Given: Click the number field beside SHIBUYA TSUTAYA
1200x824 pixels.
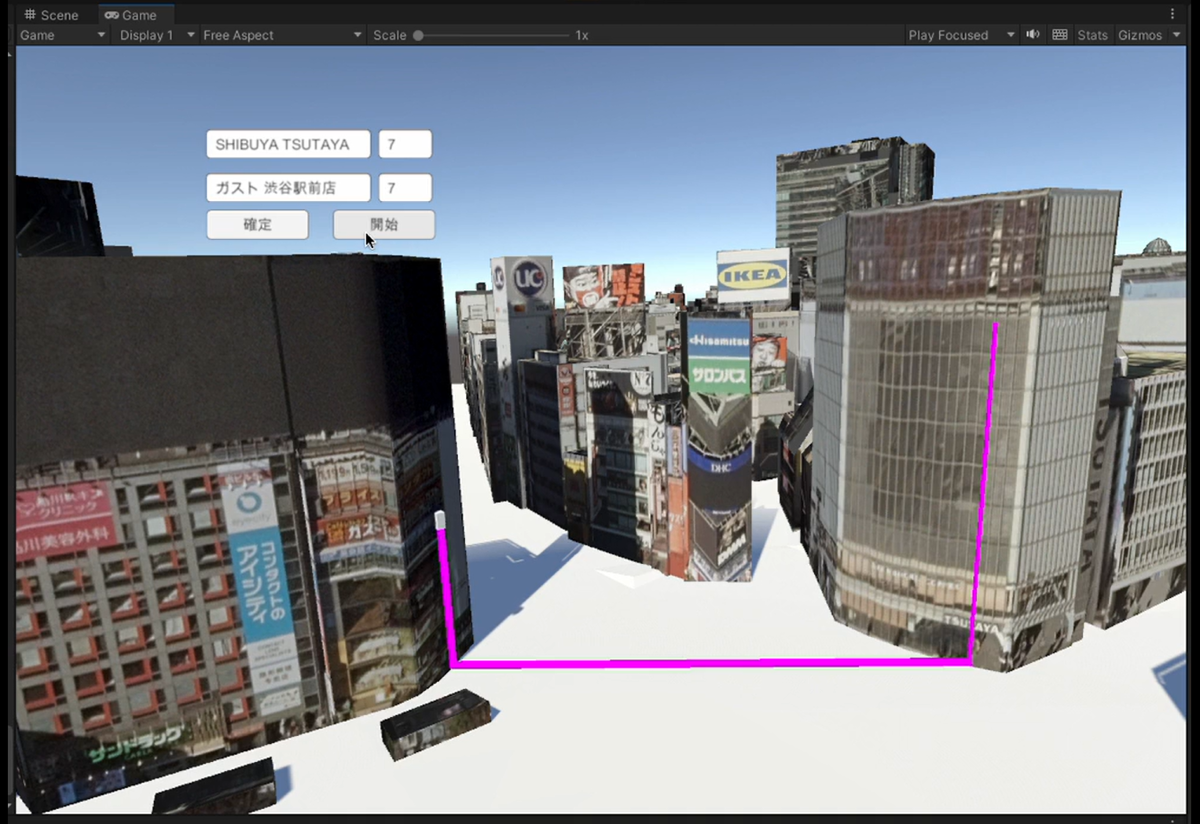Looking at the screenshot, I should pyautogui.click(x=405, y=144).
